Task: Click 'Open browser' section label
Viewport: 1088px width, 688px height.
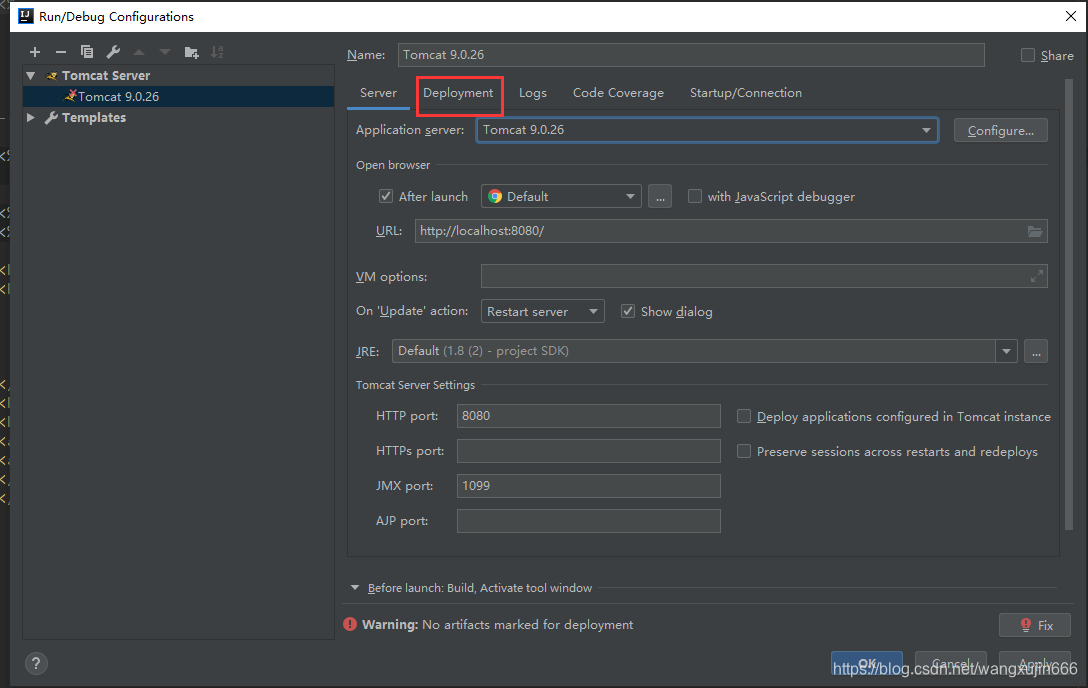Action: (393, 165)
